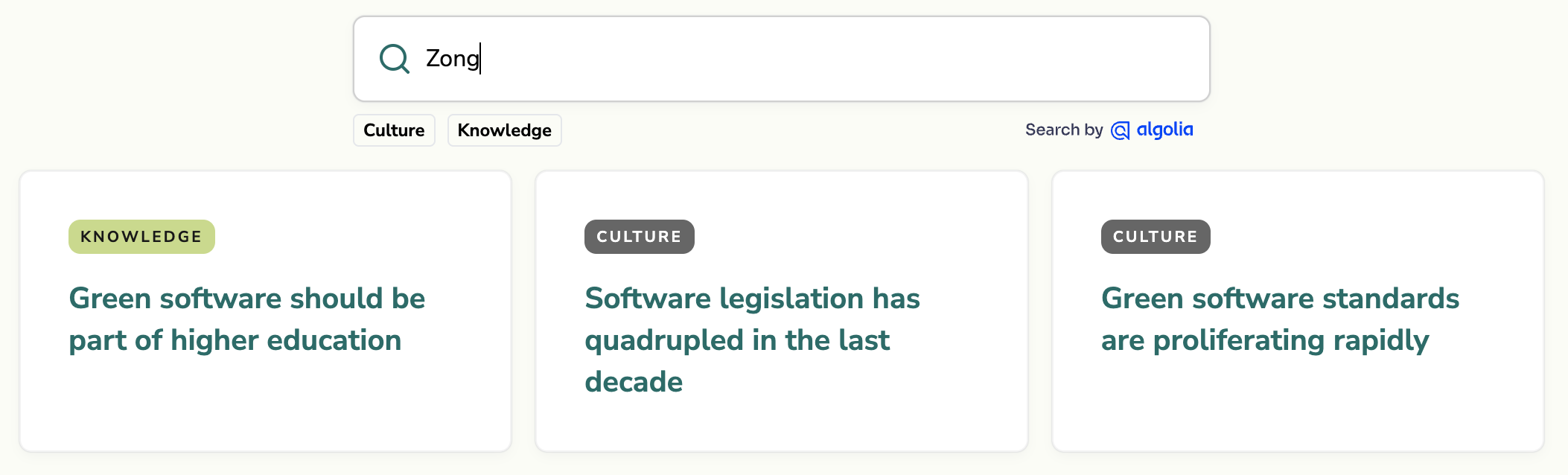Image resolution: width=1568 pixels, height=475 pixels.
Task: Select the middle article card
Action: coord(782,309)
